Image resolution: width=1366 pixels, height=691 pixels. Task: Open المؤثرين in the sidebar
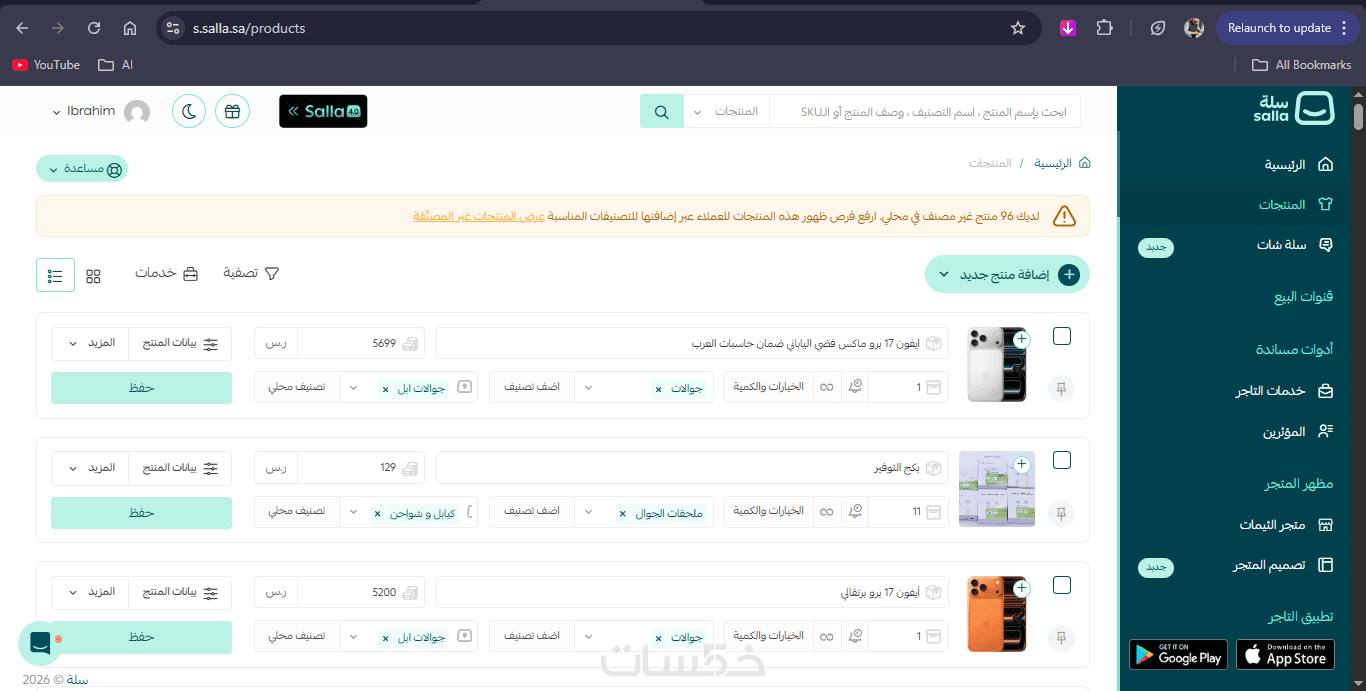point(1297,432)
